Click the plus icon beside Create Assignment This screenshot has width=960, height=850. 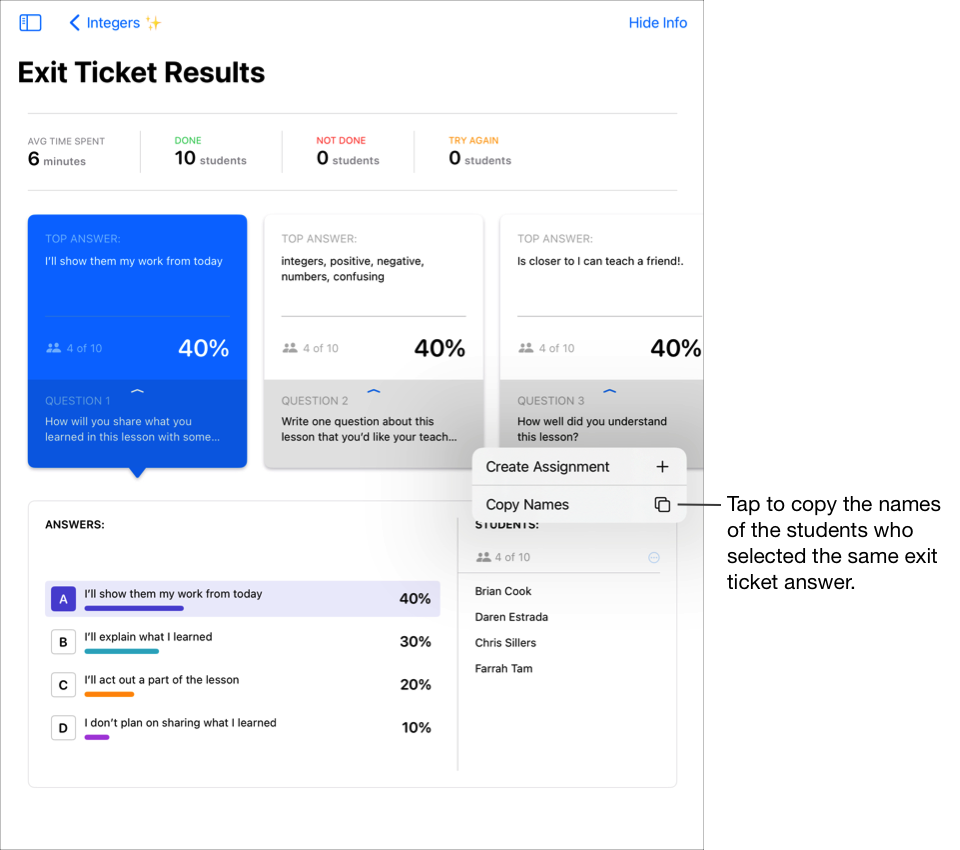click(x=662, y=467)
